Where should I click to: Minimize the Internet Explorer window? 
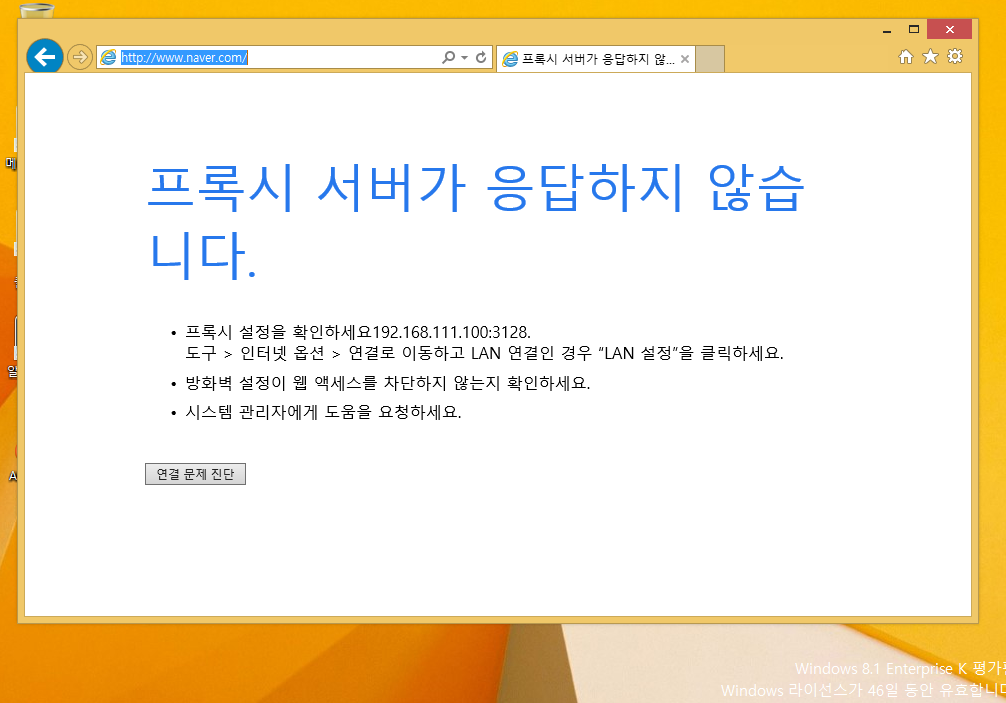(887, 30)
